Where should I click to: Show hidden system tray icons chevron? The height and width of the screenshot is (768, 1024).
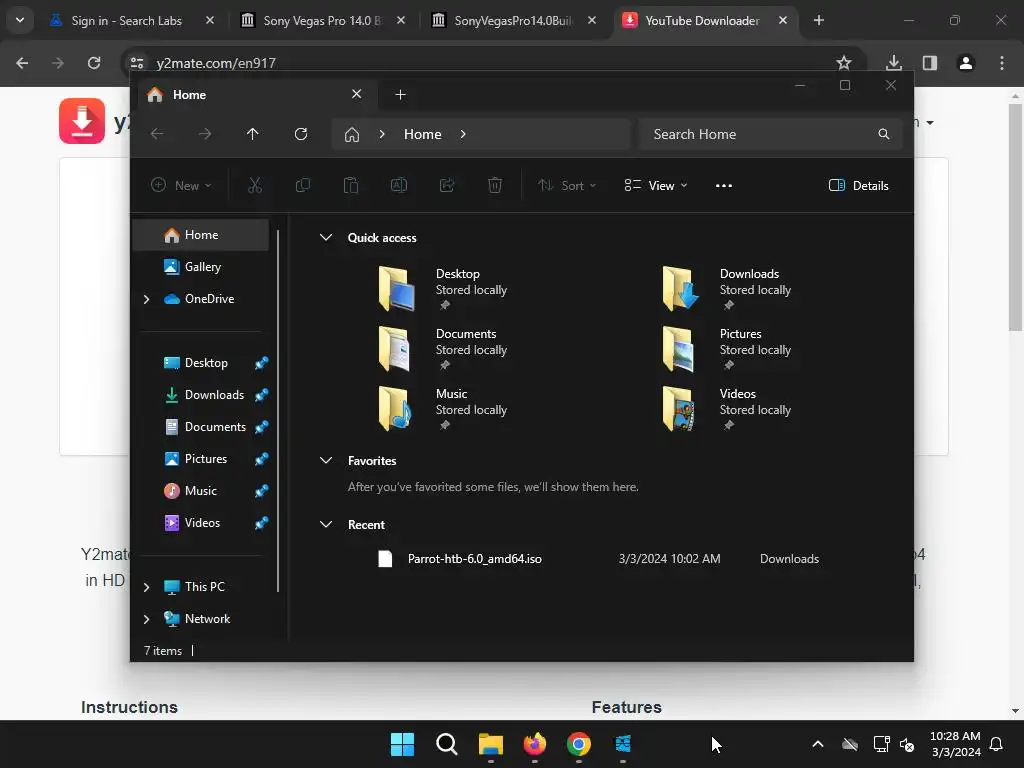(818, 744)
